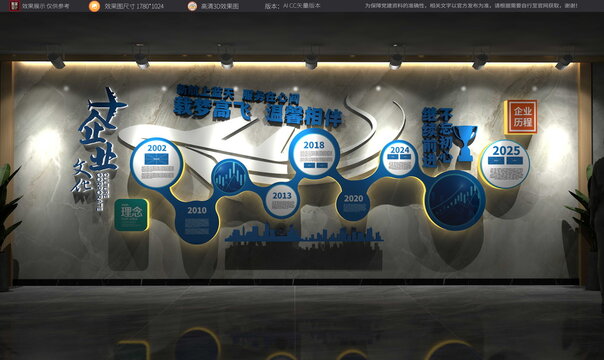The width and height of the screenshot is (604, 360).
Task: Click the 版本: AI CC矢量版本 label
Action: pyautogui.click(x=292, y=6)
